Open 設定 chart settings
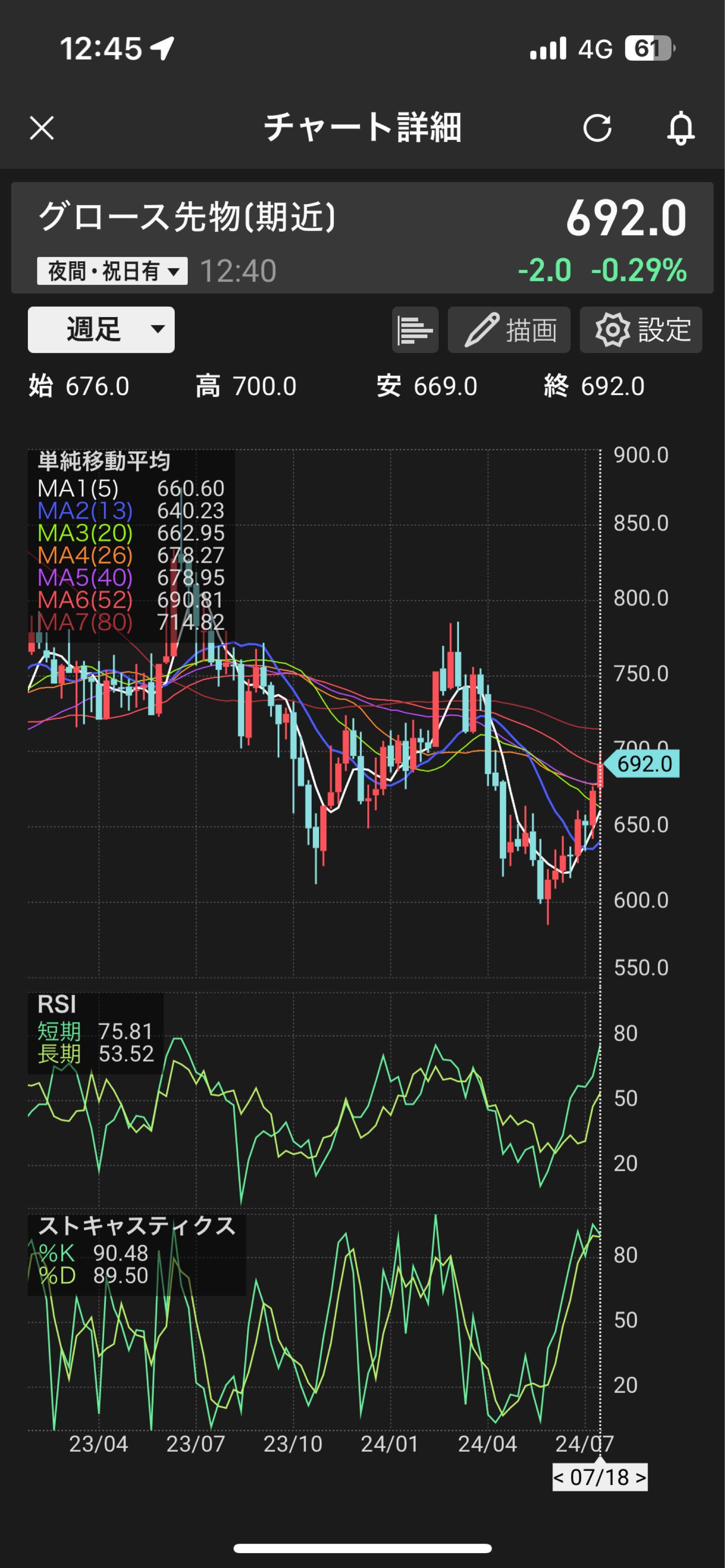Screen dimensions: 725x1568 (x=641, y=330)
